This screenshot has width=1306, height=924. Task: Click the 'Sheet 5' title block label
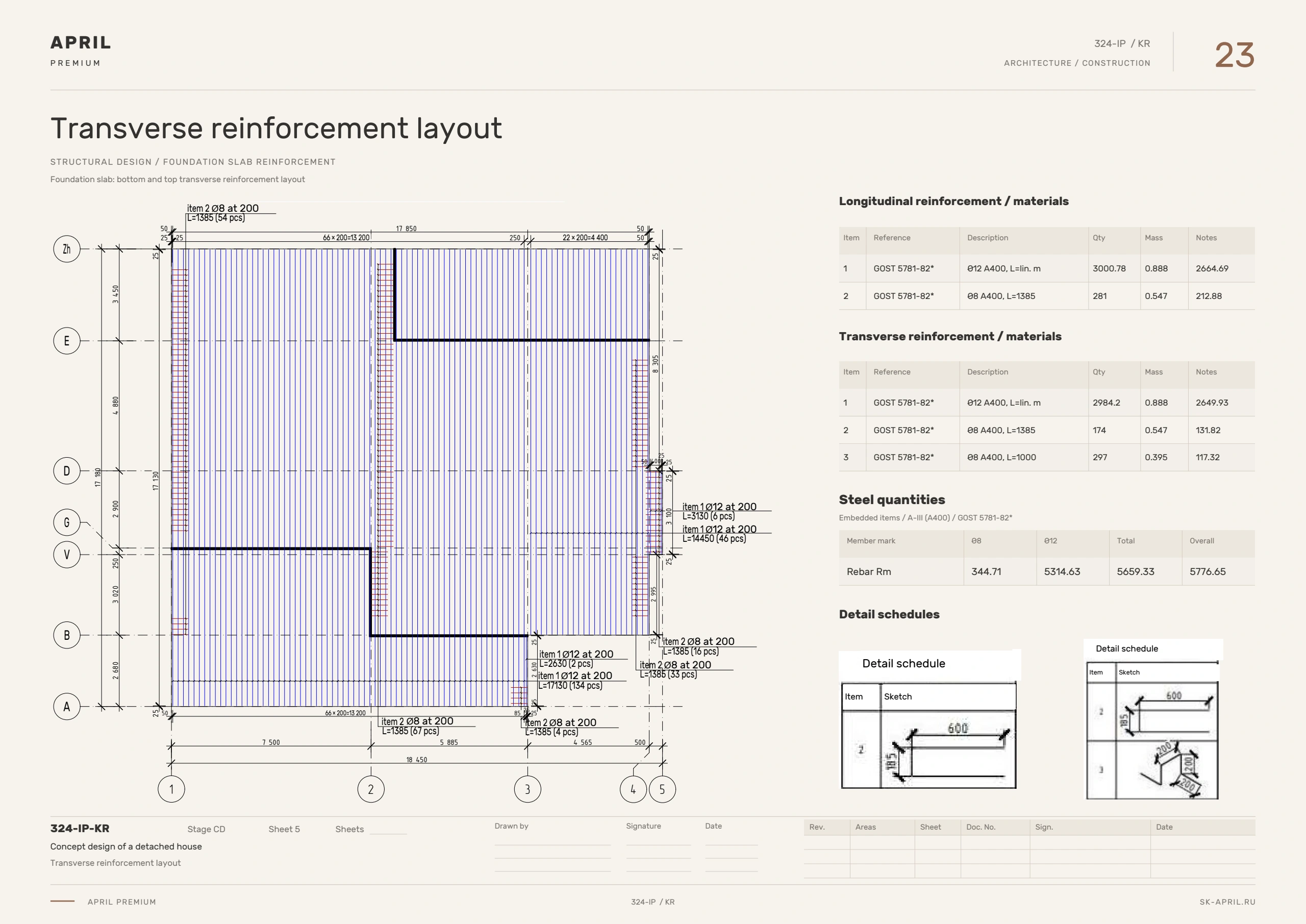(284, 830)
